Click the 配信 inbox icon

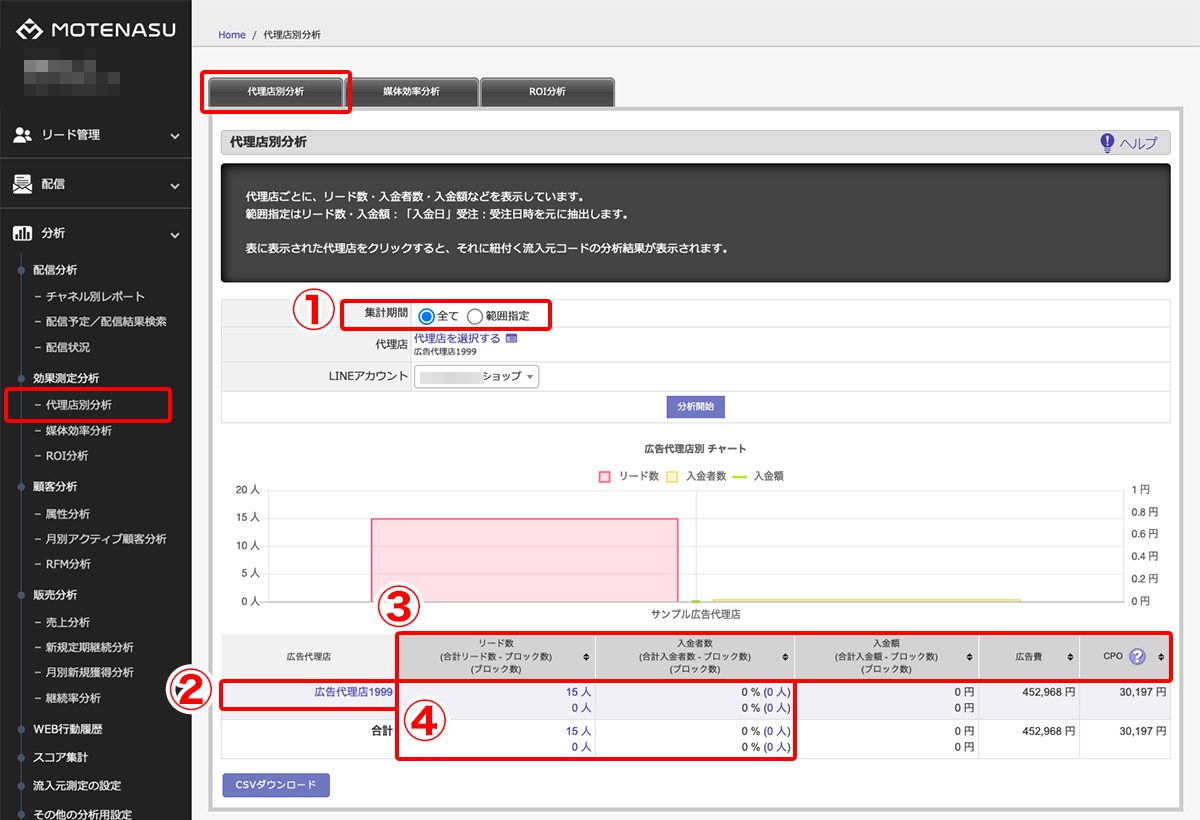(x=22, y=184)
